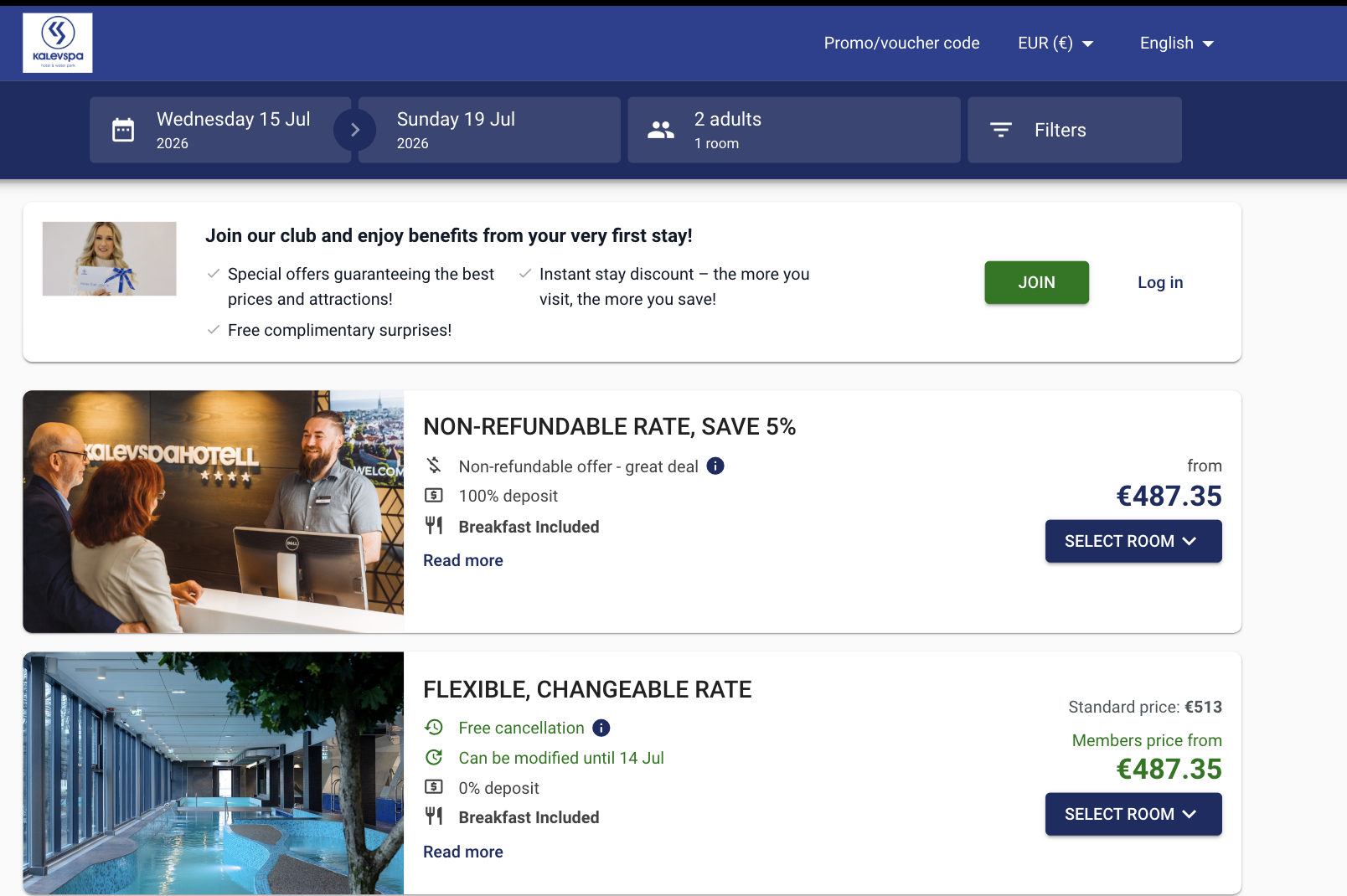Show info about the non-refundable offer
Screen dimensions: 1347x896
coord(715,466)
